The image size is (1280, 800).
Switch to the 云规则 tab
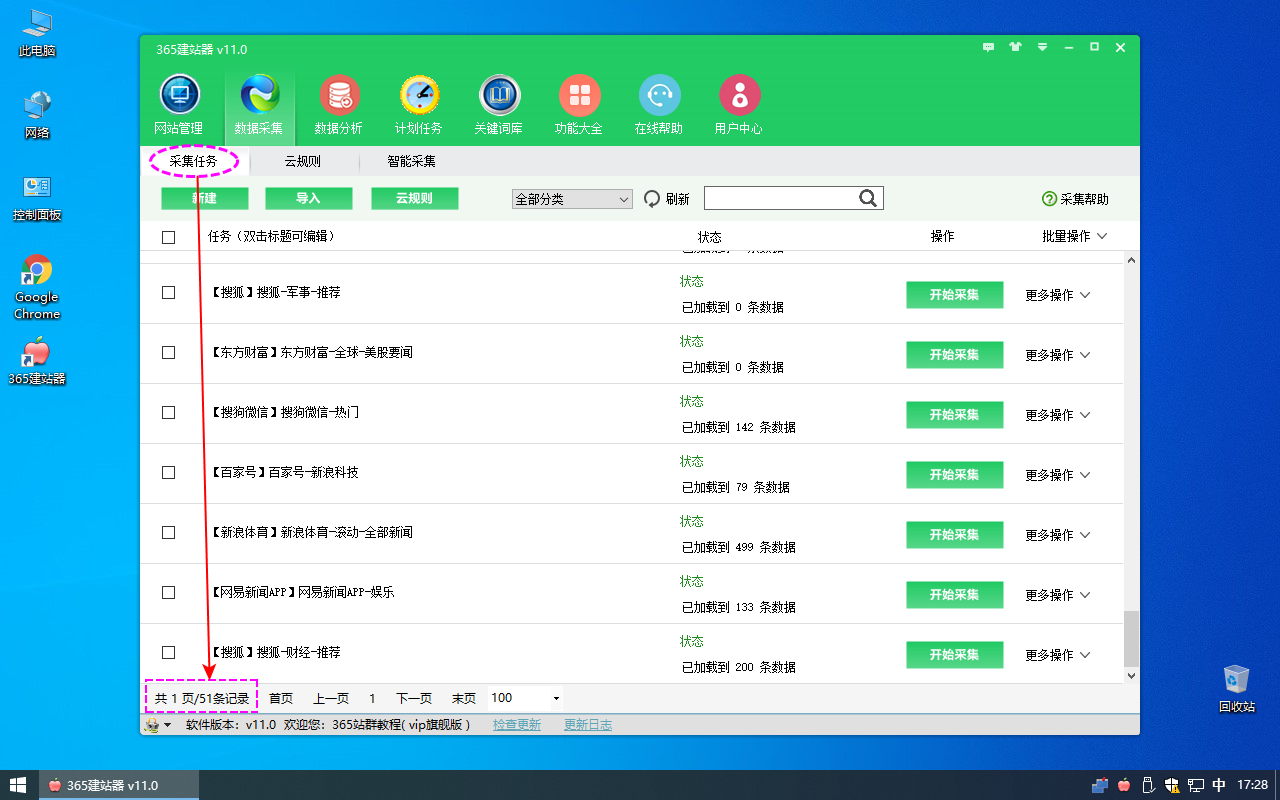[x=302, y=161]
